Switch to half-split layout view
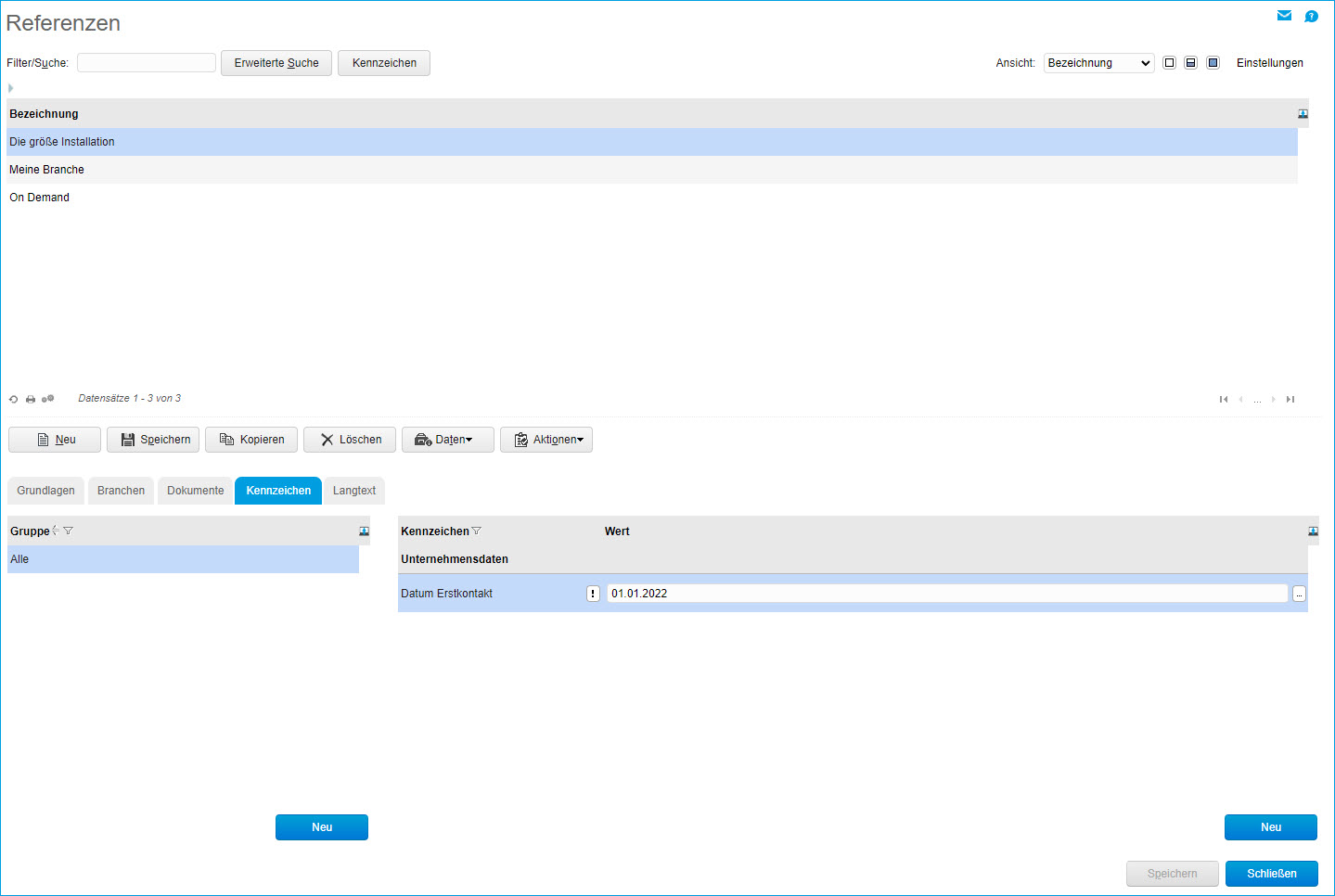 (x=1190, y=63)
